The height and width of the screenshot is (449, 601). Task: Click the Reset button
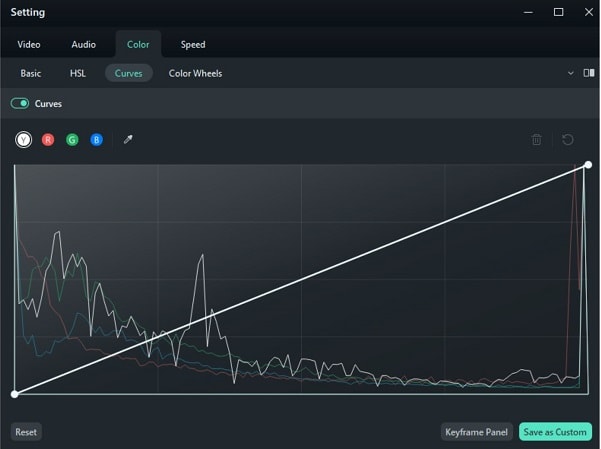point(26,432)
